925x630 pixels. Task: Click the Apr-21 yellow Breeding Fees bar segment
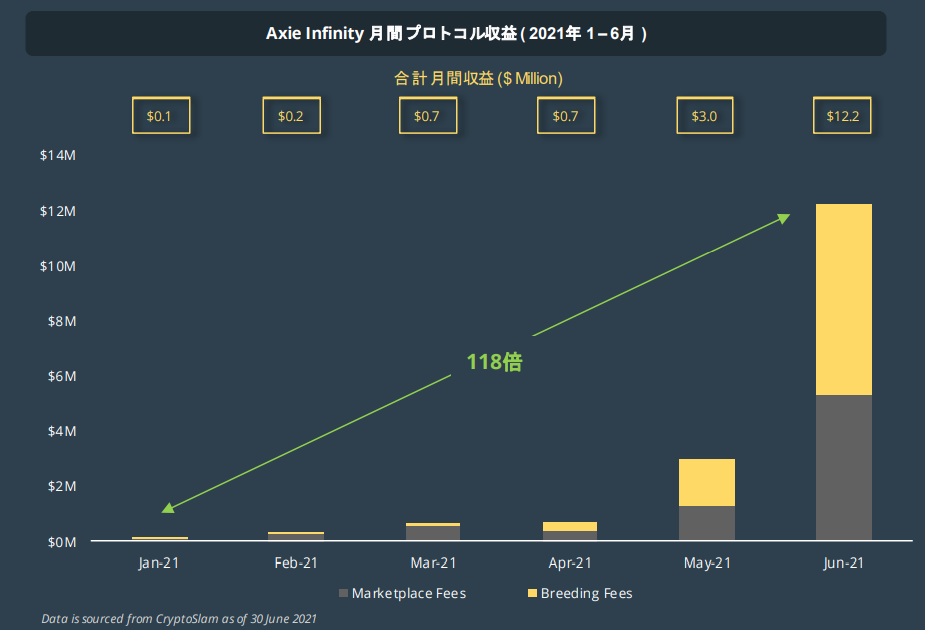click(570, 526)
